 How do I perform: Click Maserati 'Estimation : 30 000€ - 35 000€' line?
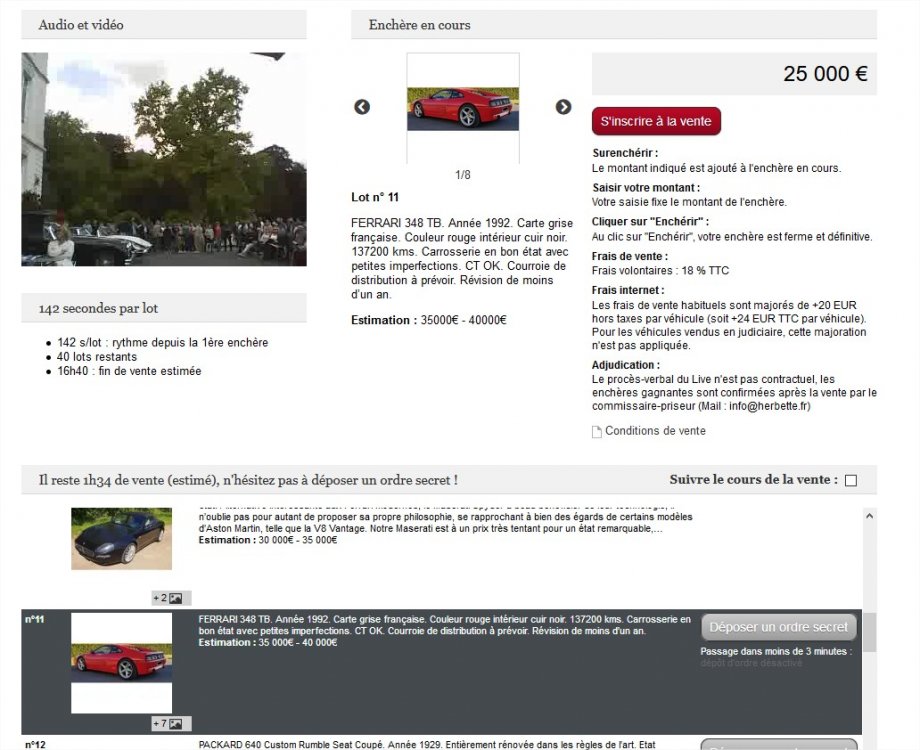click(268, 540)
